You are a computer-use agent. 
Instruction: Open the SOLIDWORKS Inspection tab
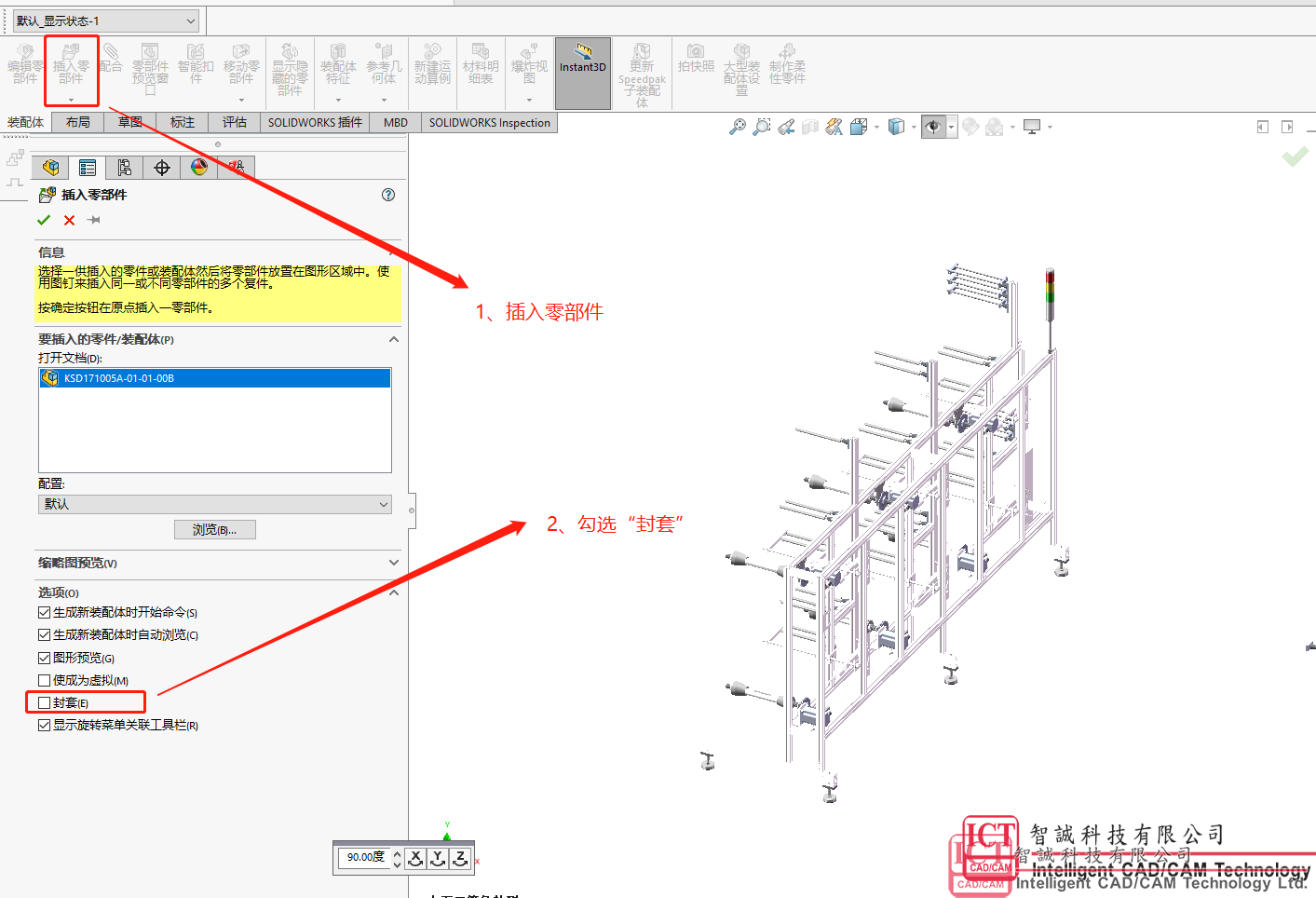489,122
